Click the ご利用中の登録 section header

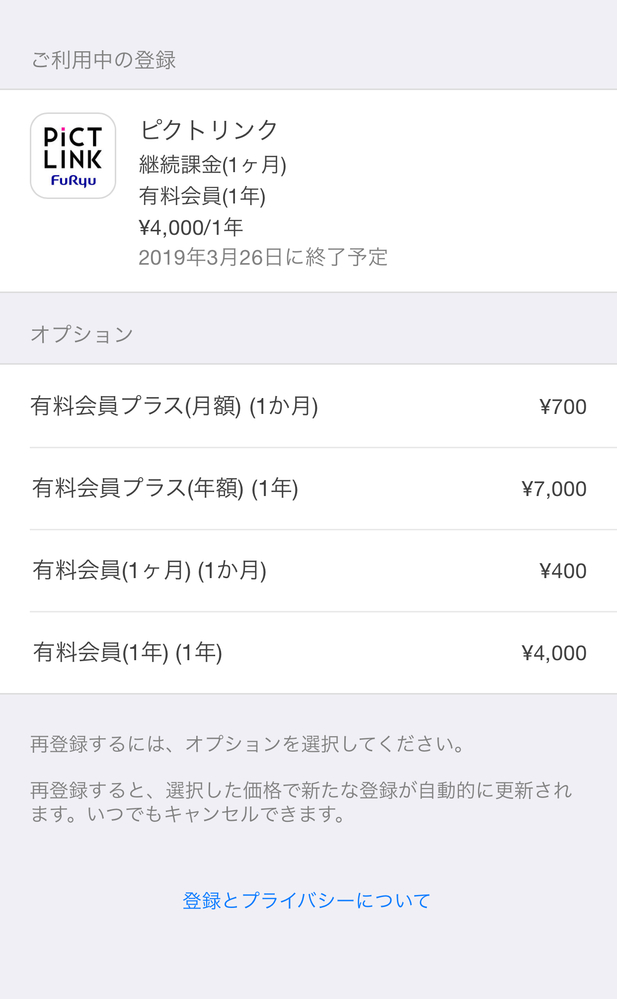tap(103, 60)
